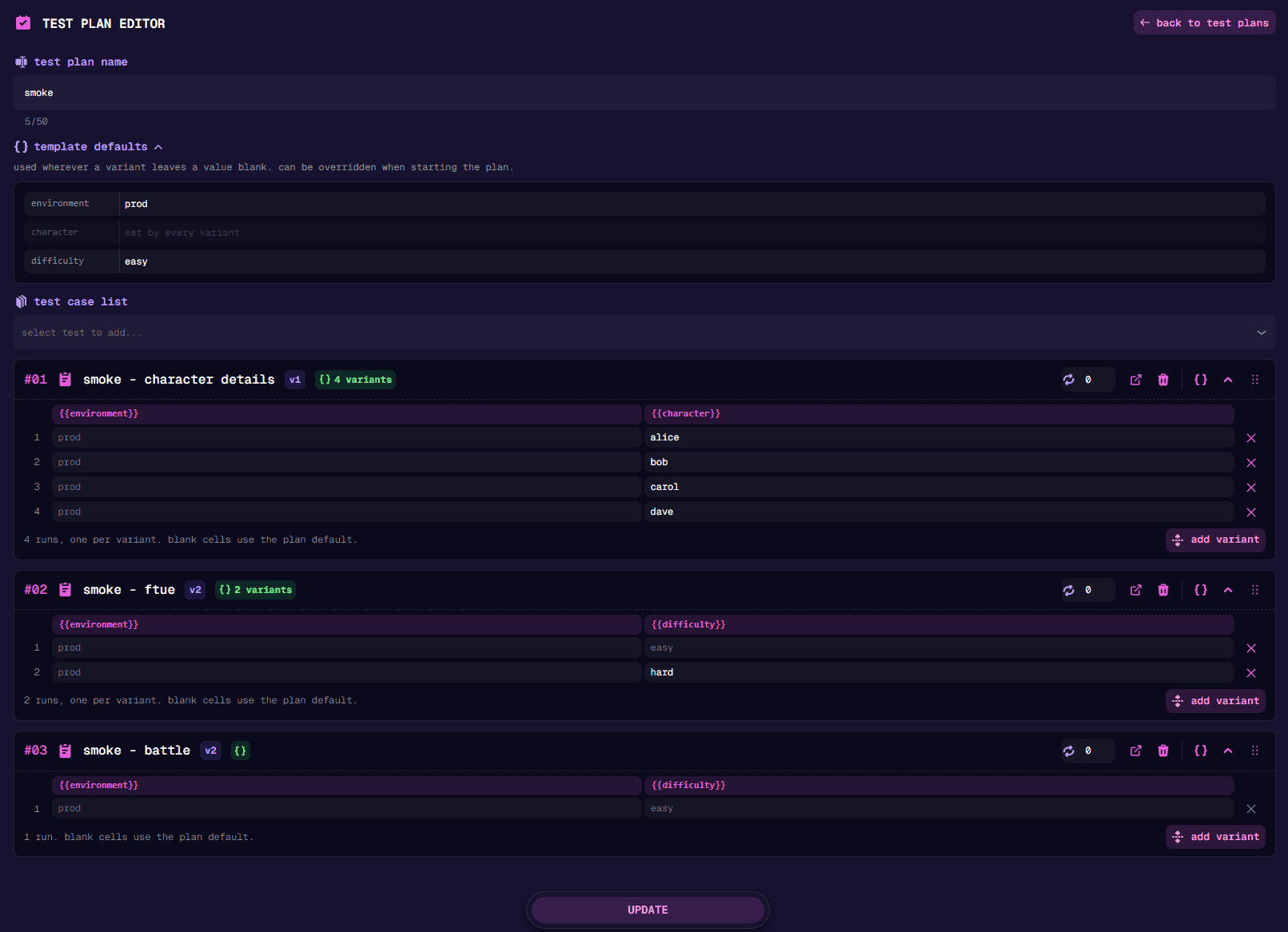Toggle variables braces icon for test #01
Viewport: 1288px width, 932px height.
1201,380
